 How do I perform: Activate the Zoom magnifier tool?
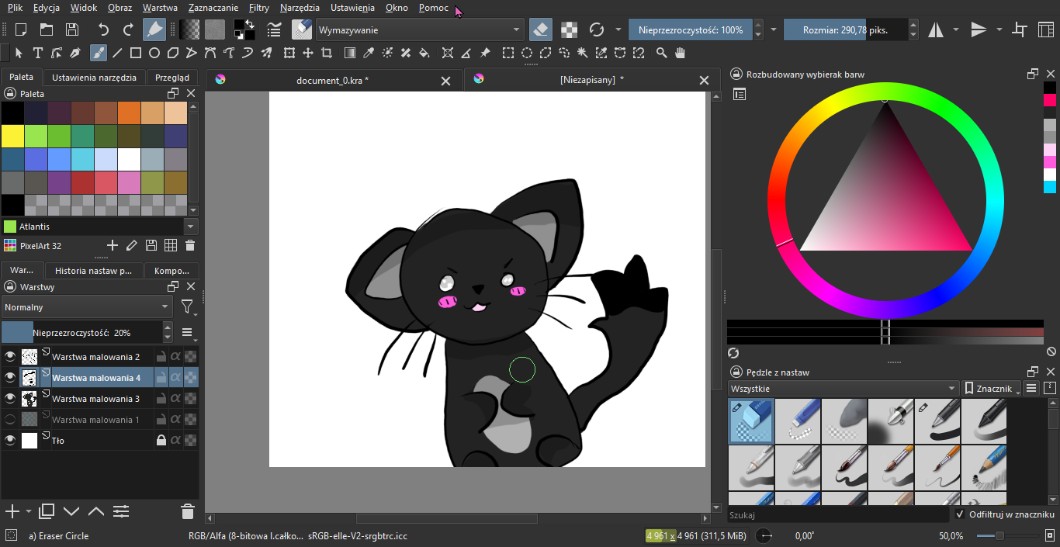(662, 53)
